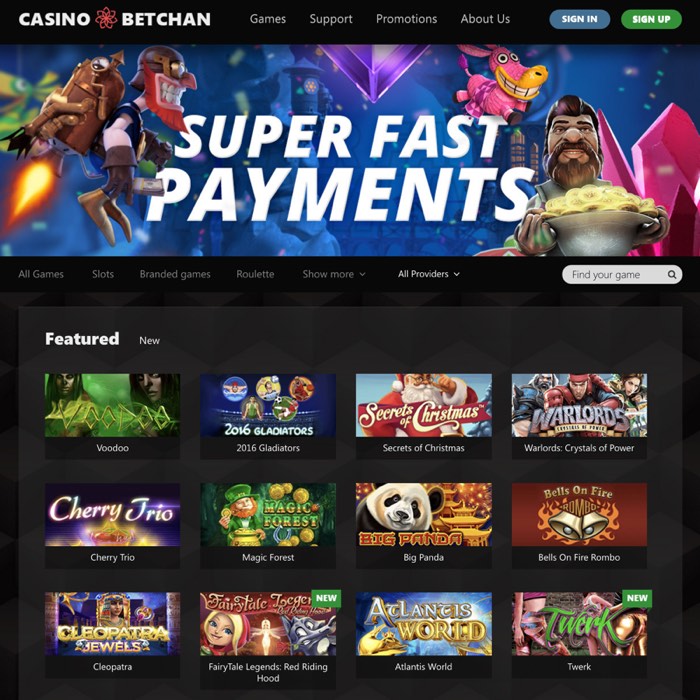Click the NEW badge on Twerk

[x=637, y=598]
